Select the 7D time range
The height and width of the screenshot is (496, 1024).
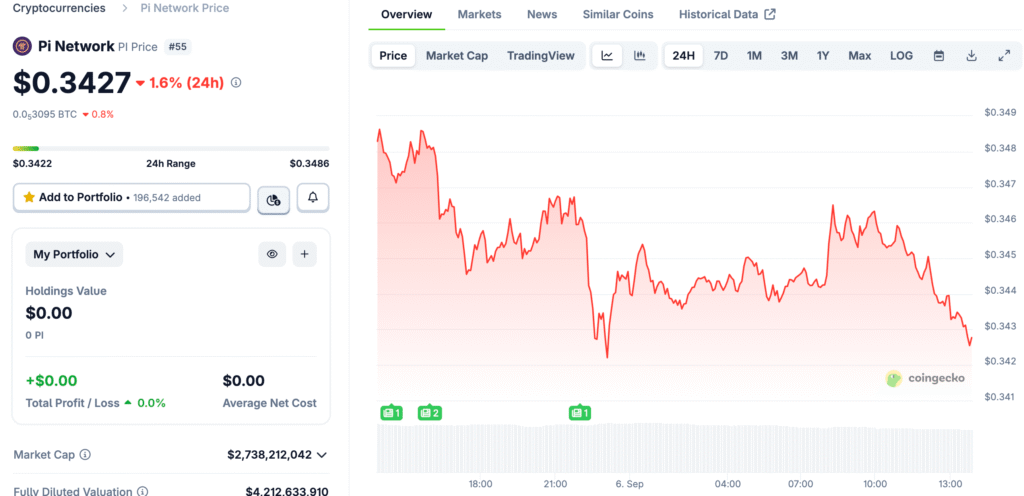click(x=720, y=56)
